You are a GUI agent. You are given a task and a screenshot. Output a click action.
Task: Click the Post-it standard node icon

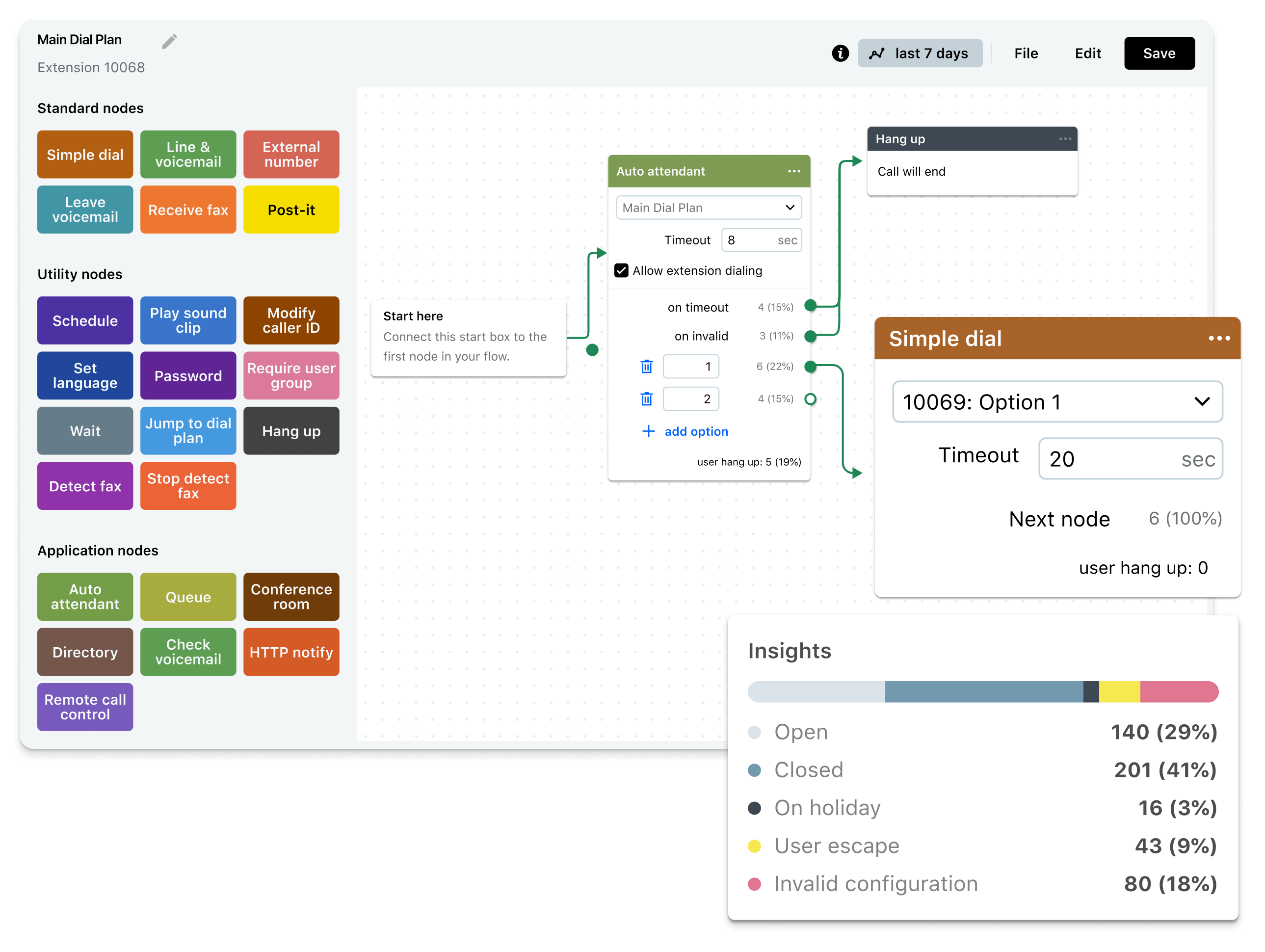291,210
